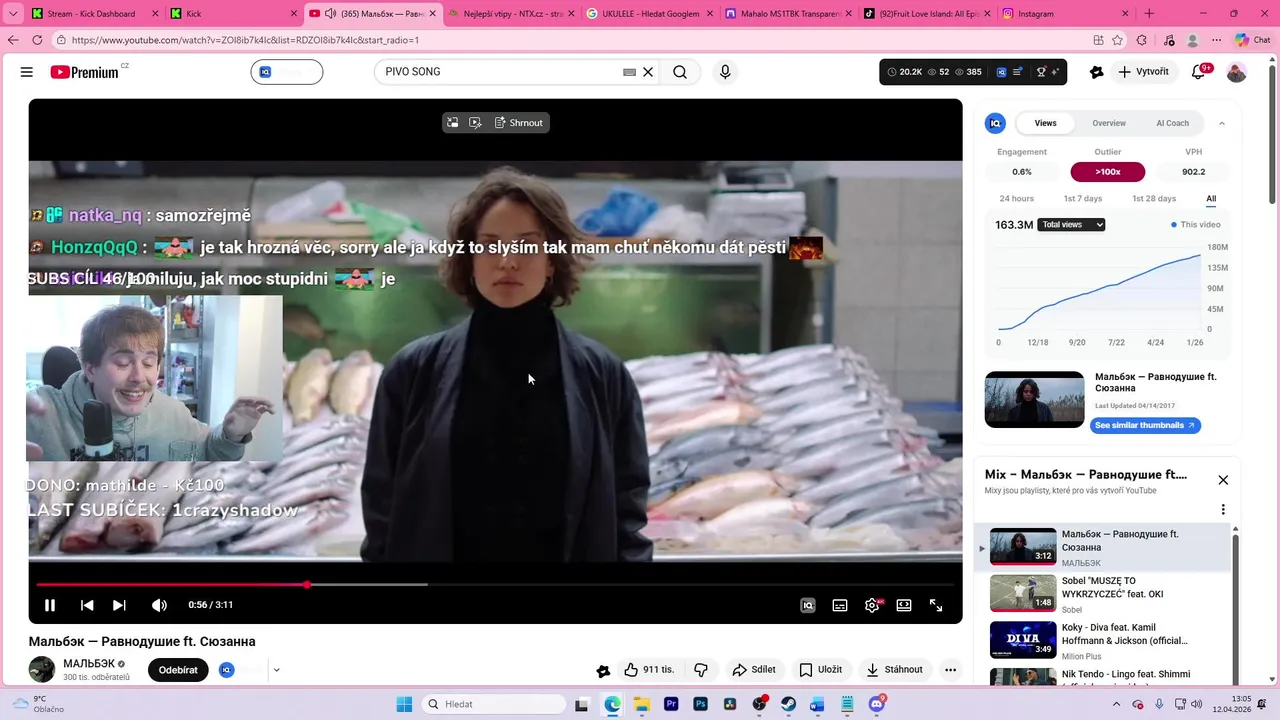The height and width of the screenshot is (720, 1280).
Task: Click the >100x Outlier badge
Action: click(1107, 172)
